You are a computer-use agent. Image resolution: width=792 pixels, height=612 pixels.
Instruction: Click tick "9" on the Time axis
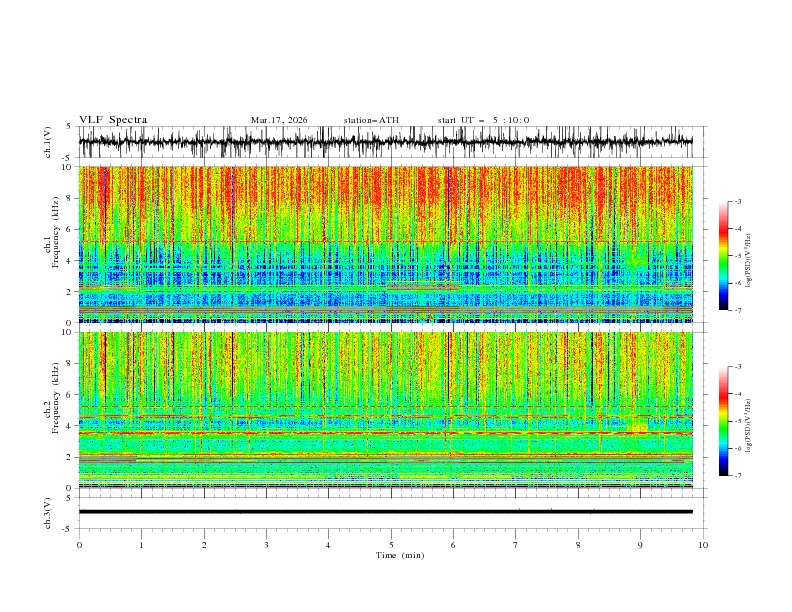pos(640,545)
